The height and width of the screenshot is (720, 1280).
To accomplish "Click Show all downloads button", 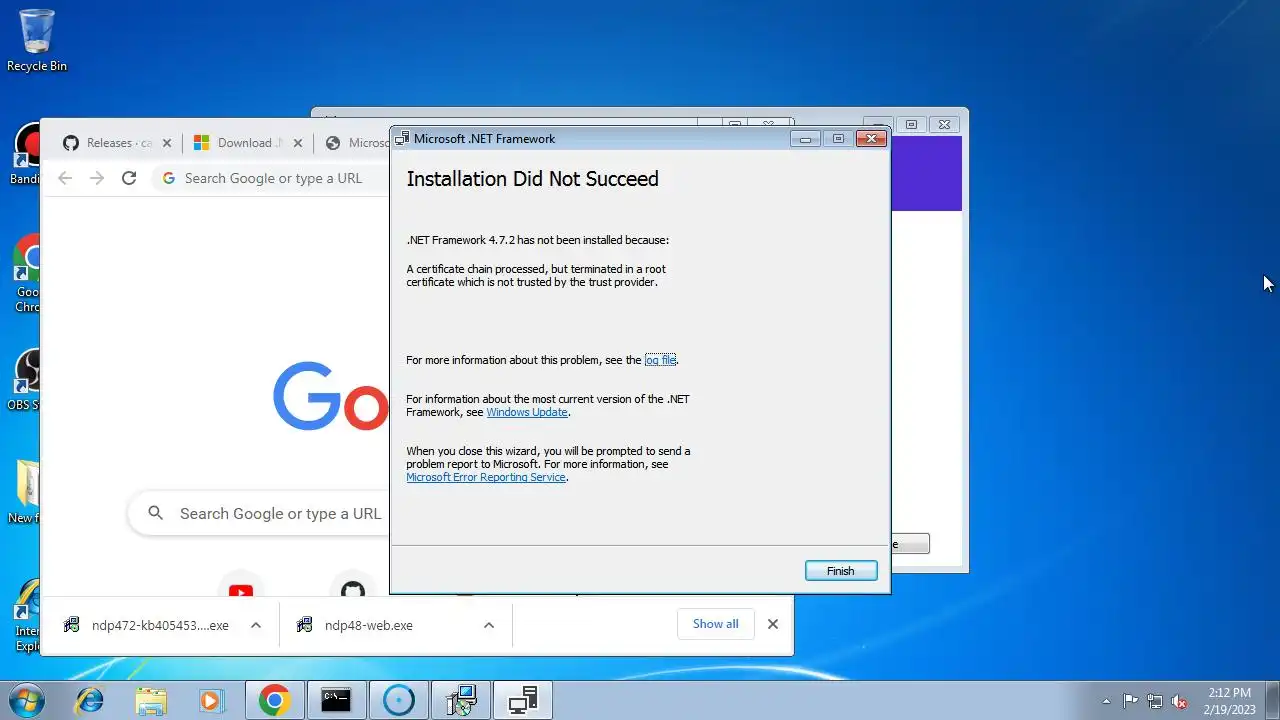I will (716, 624).
